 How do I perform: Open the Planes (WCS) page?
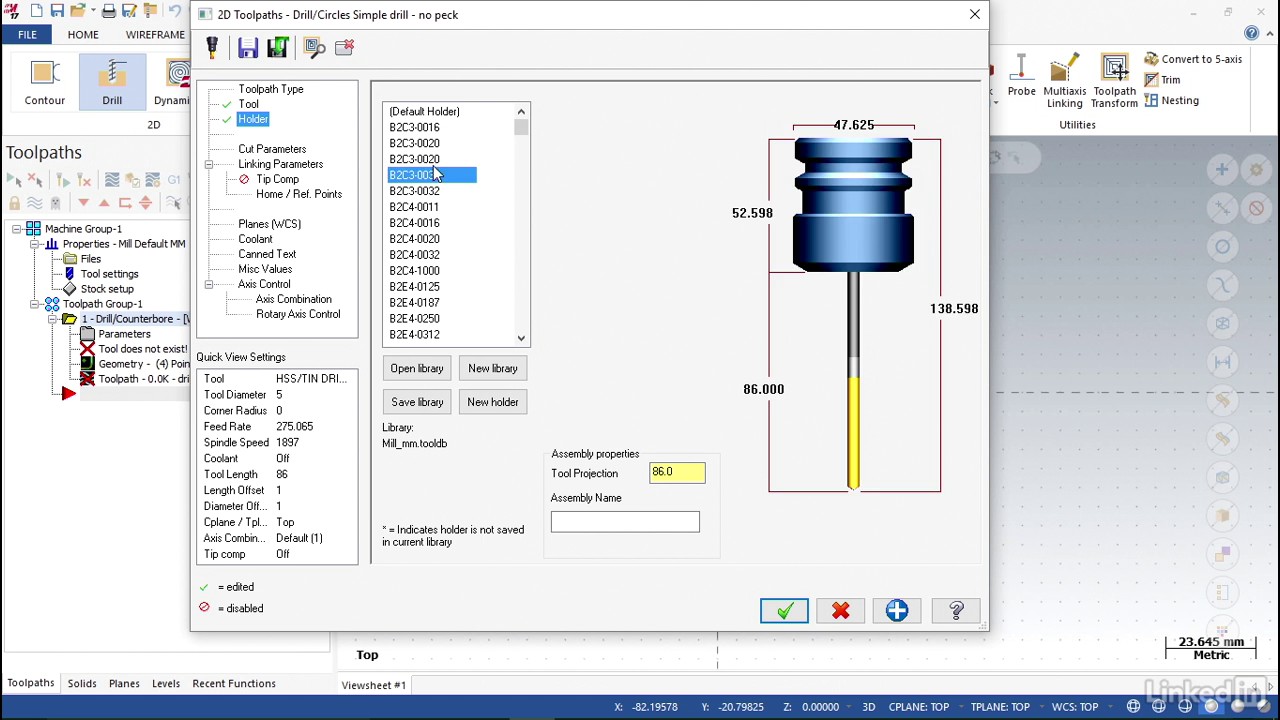[x=270, y=224]
